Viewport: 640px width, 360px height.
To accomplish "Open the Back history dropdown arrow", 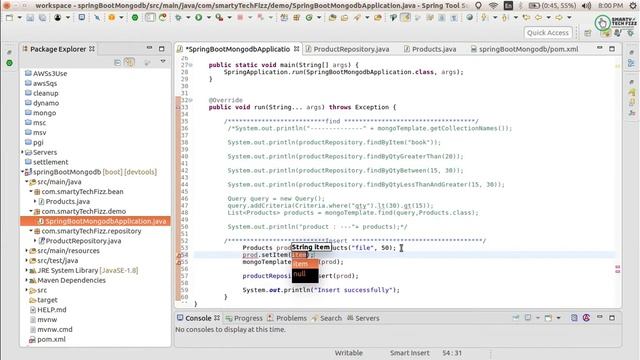I will point(548,18).
